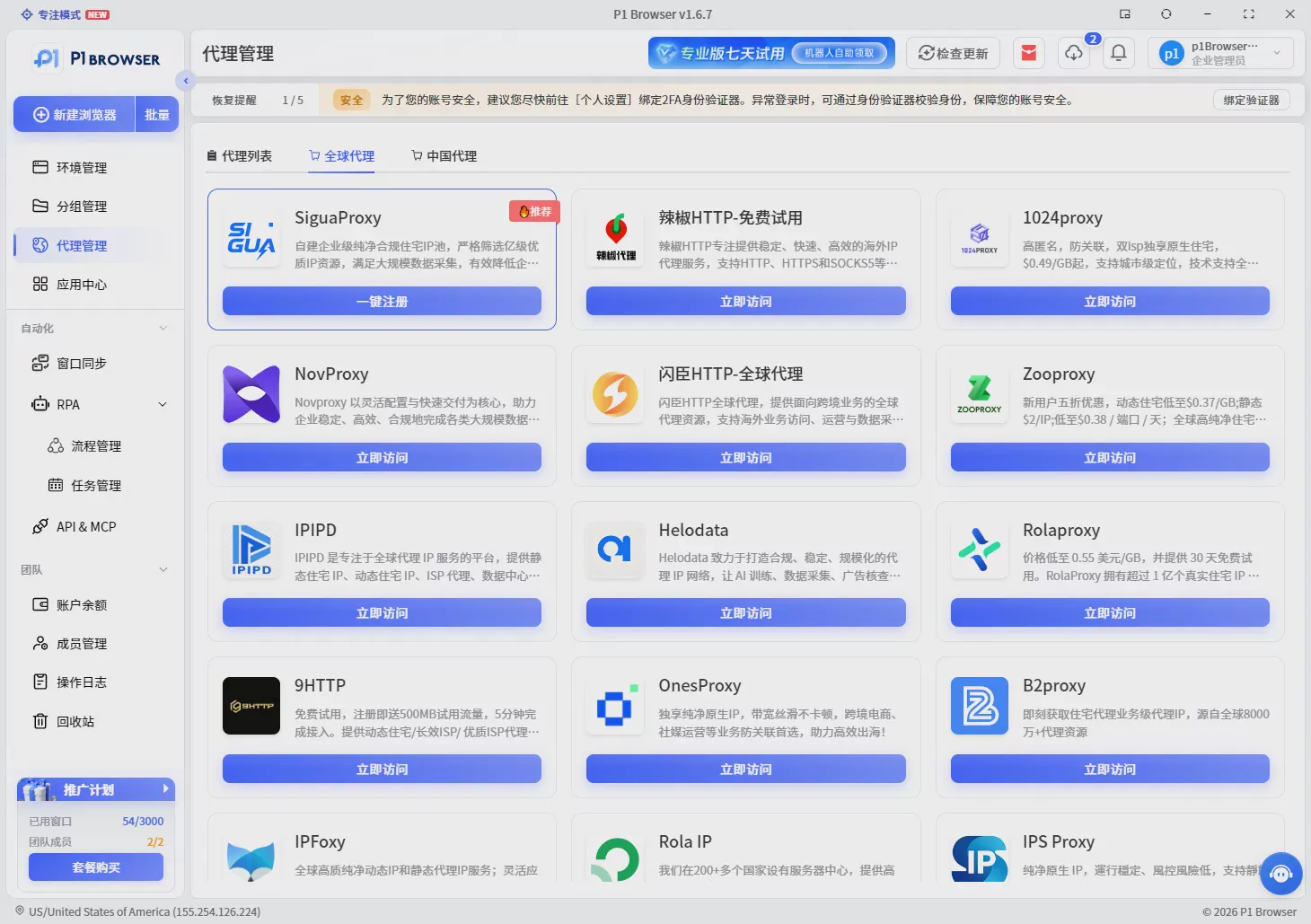
Task: Click the 套餐购买 button
Action: pyautogui.click(x=96, y=867)
